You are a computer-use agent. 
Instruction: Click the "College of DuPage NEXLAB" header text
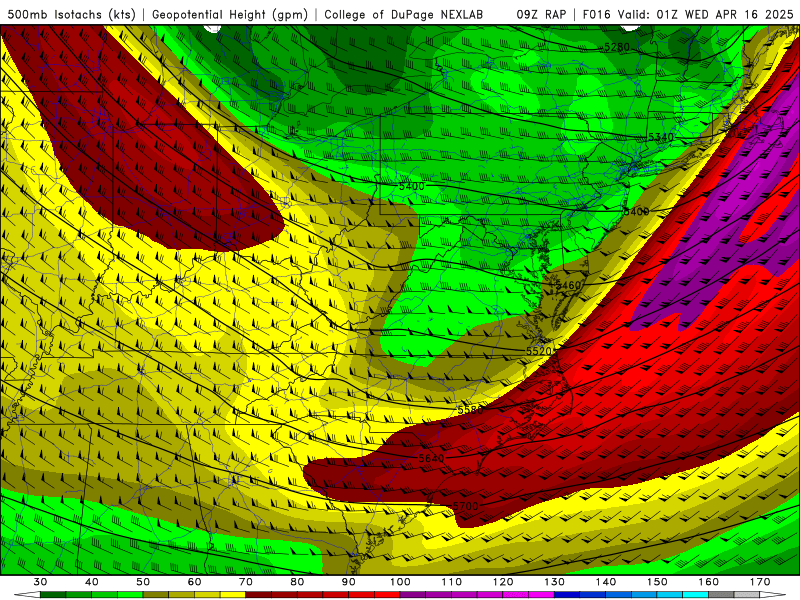click(404, 15)
